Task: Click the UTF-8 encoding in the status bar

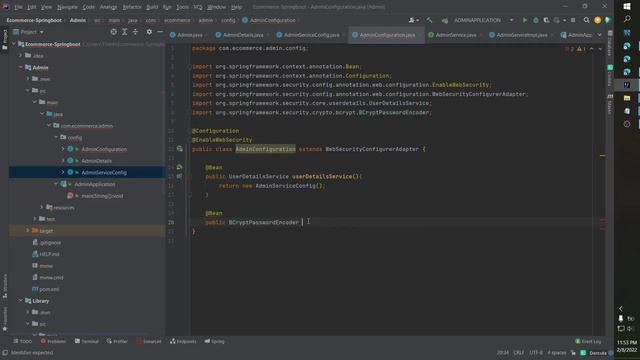Action: click(x=536, y=353)
